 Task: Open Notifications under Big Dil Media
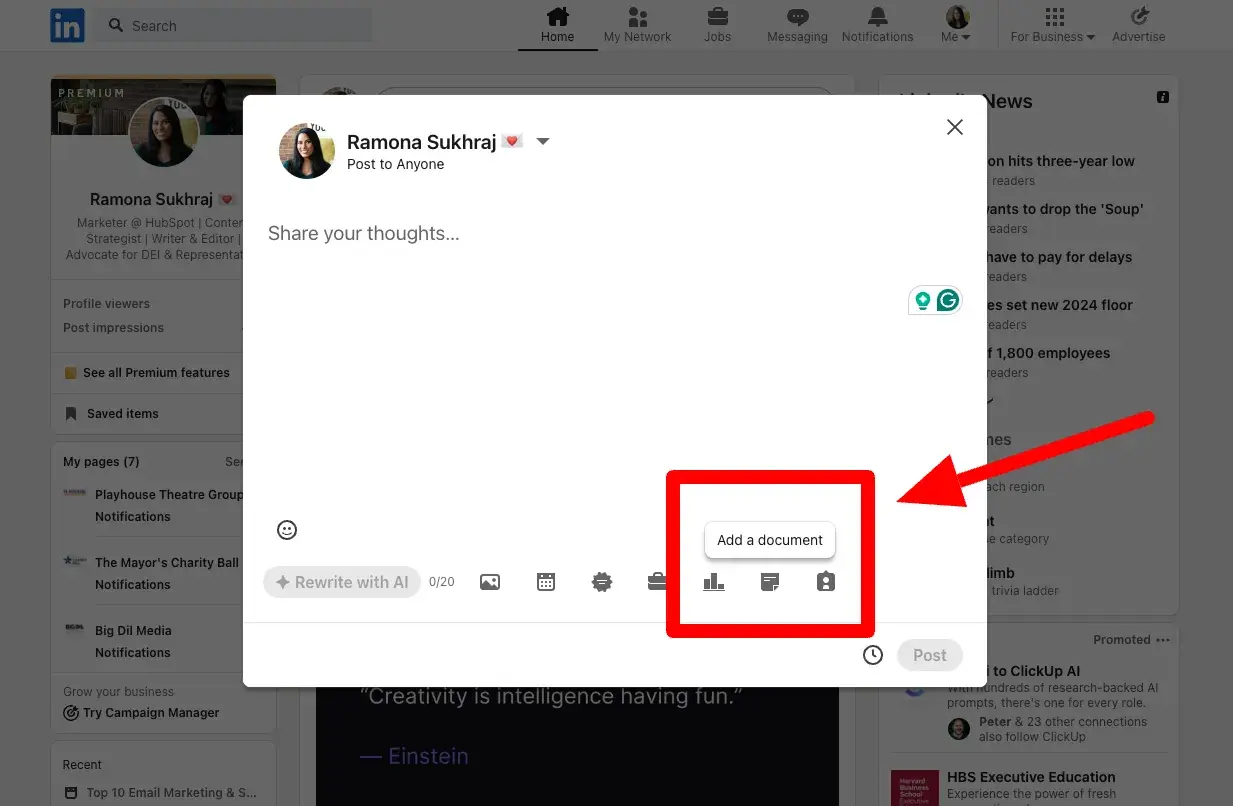pos(133,653)
